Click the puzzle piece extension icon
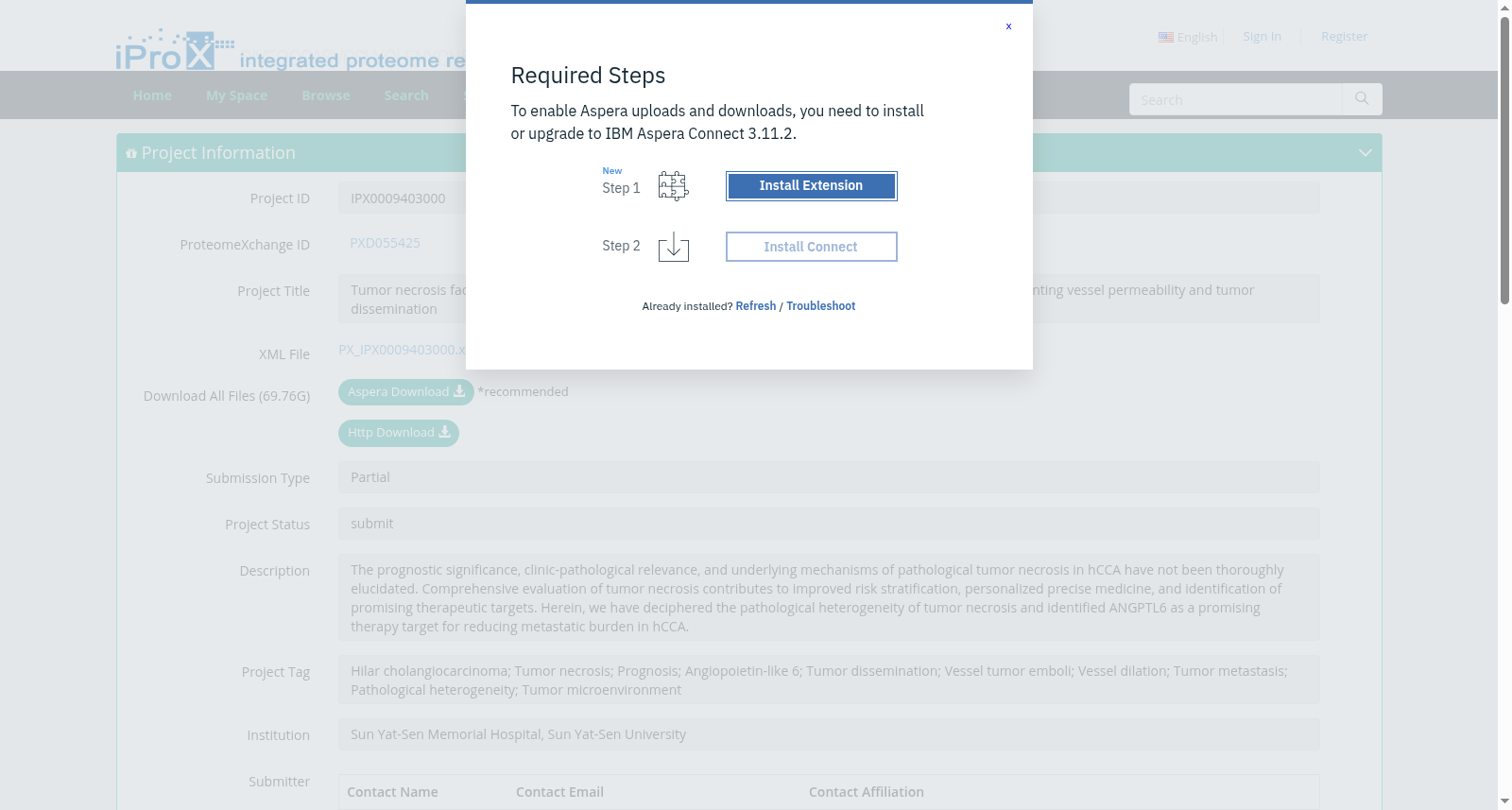Image resolution: width=1512 pixels, height=810 pixels. coord(673,186)
